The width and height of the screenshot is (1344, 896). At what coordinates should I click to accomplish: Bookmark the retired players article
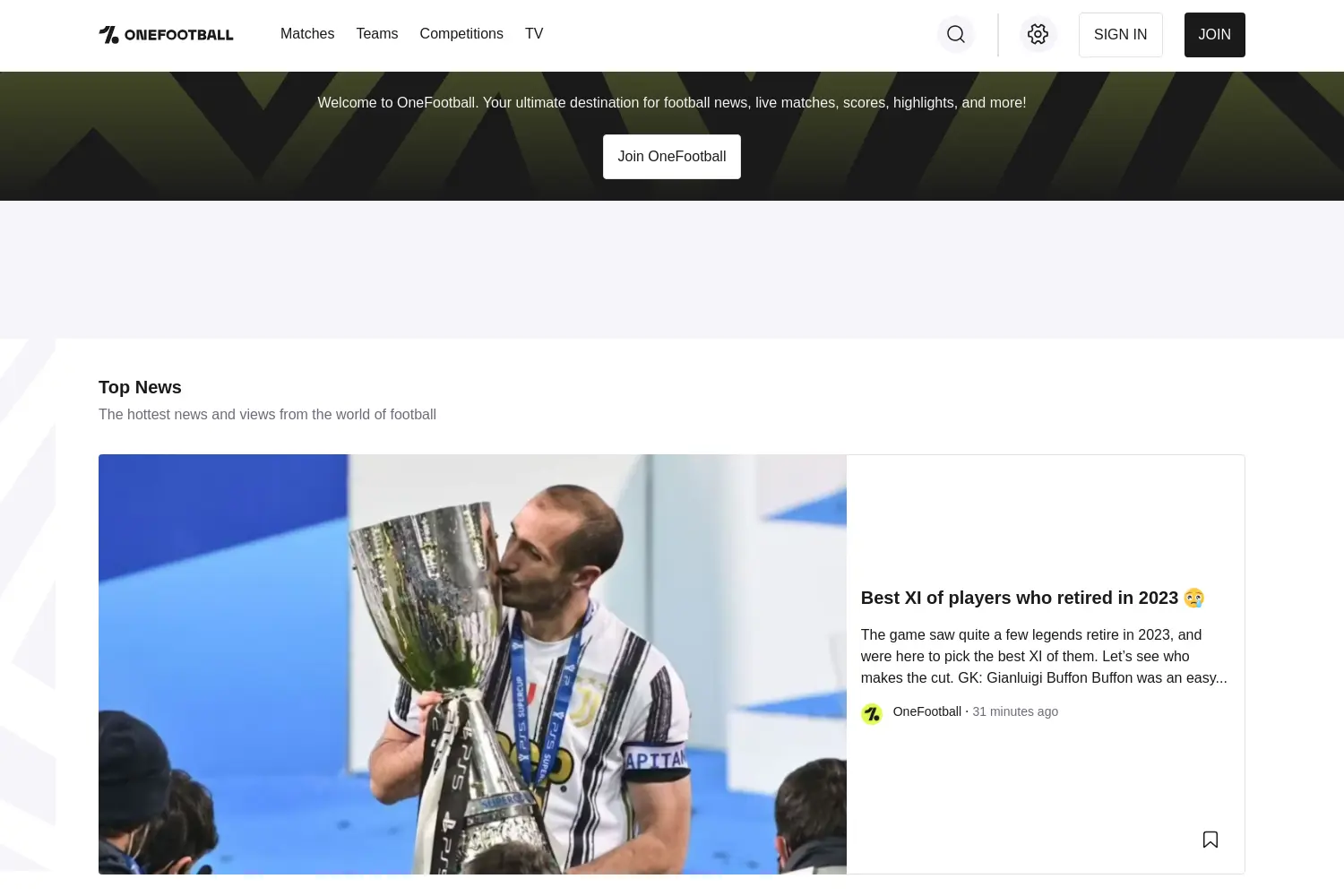[1210, 840]
